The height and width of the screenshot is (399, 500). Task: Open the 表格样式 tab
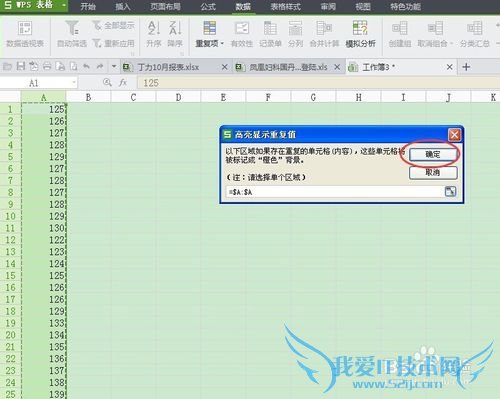286,6
